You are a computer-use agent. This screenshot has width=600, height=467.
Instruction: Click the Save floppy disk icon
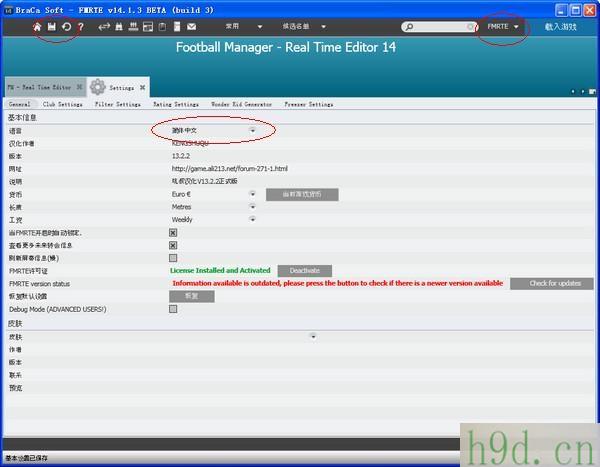pyautogui.click(x=51, y=26)
